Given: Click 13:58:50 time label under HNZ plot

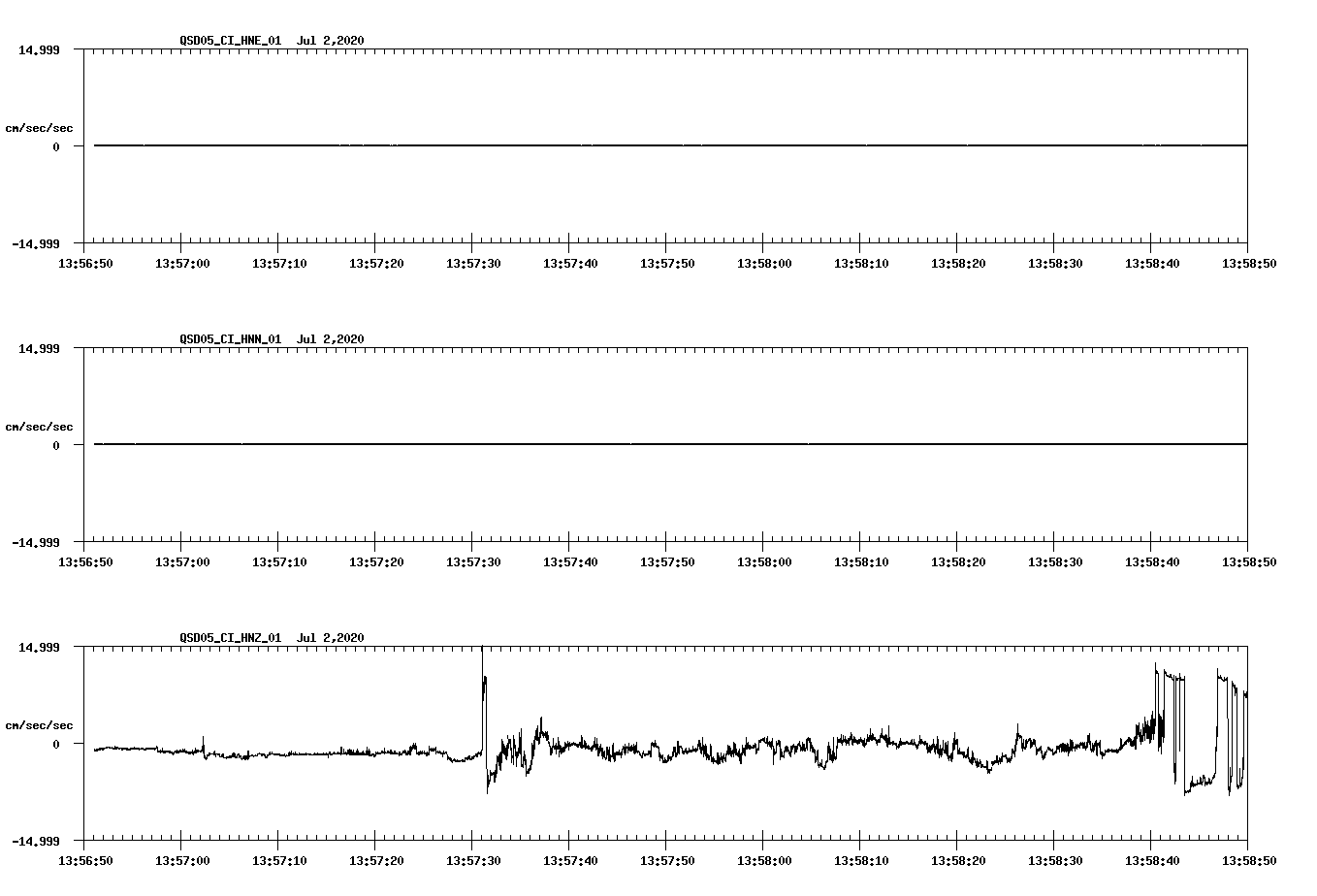Looking at the screenshot, I should coord(1249,860).
